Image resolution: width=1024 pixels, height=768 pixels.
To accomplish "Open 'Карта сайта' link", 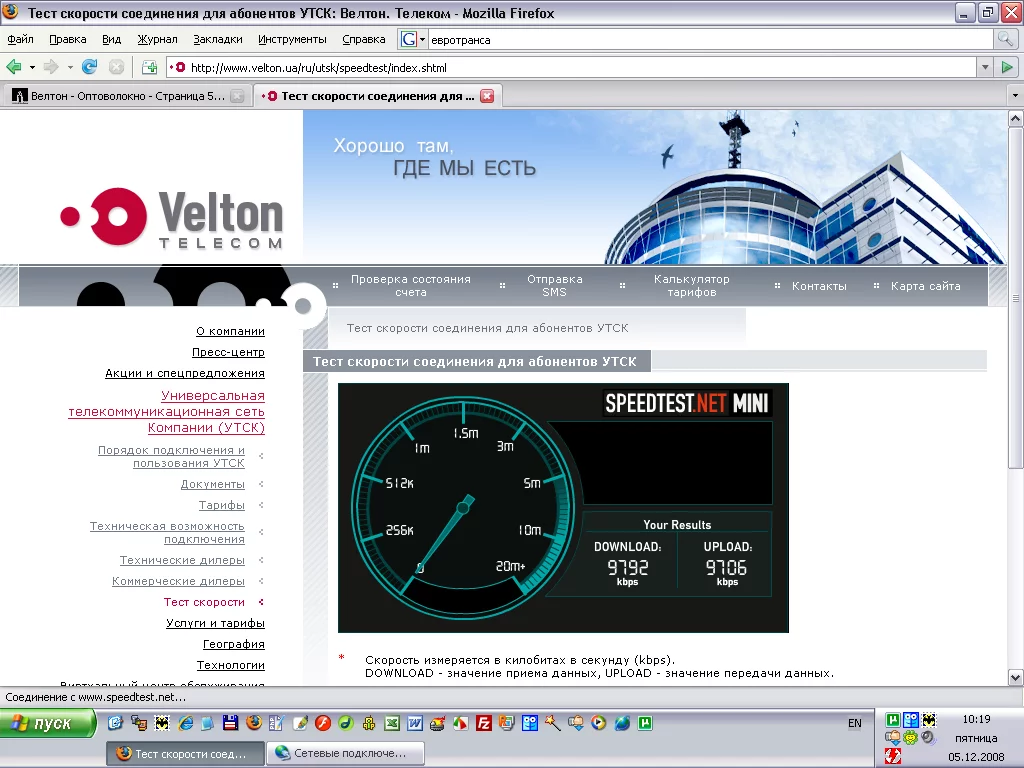I will [925, 286].
